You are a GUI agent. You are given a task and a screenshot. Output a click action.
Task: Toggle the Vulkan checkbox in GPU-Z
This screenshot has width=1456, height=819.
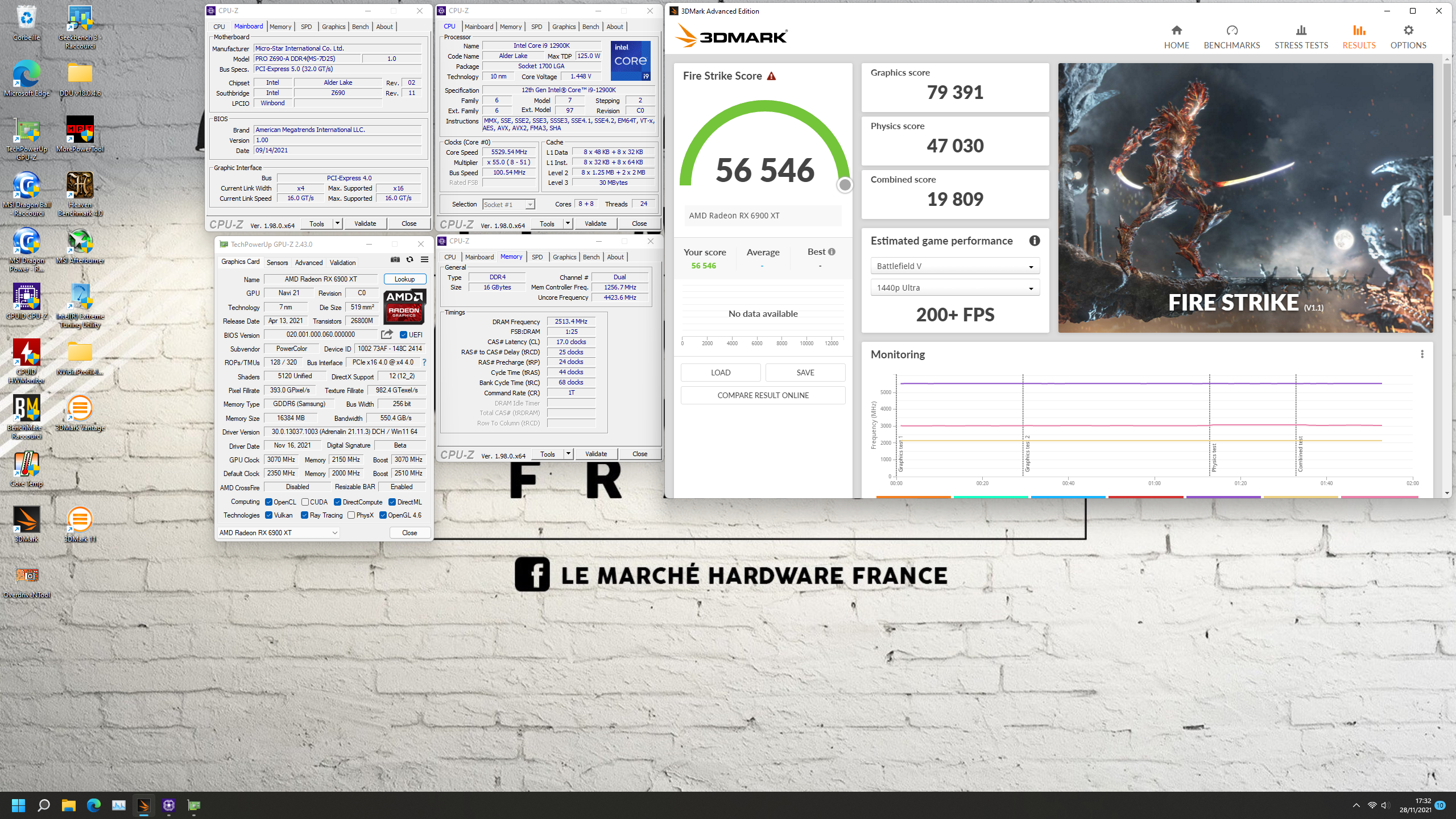coord(268,515)
